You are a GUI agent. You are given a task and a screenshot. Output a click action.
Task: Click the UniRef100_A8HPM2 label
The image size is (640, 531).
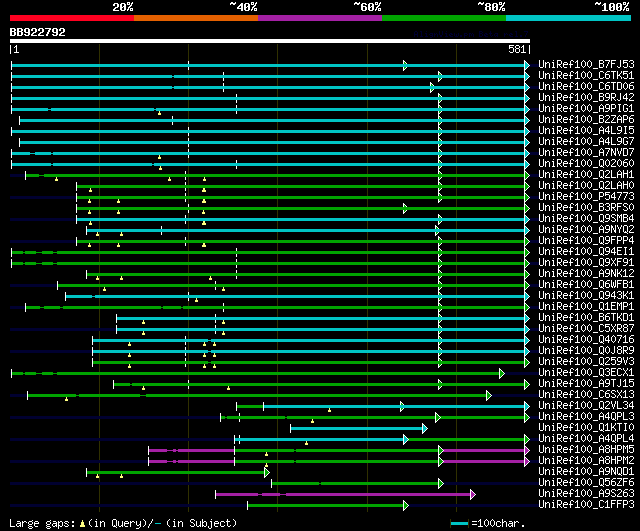[586, 461]
